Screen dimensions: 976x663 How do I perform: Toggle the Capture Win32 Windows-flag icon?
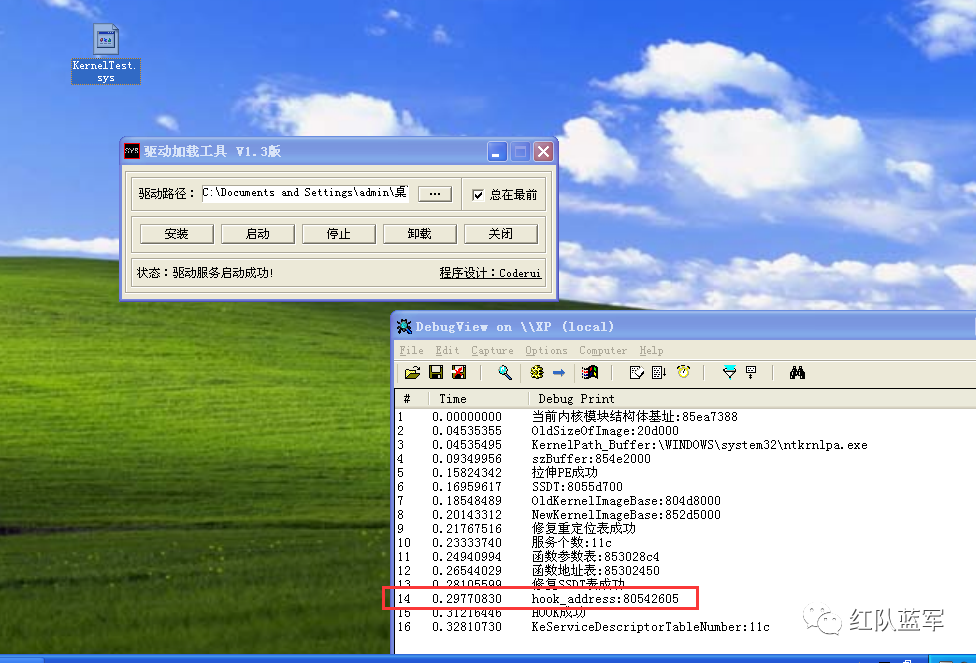pos(589,372)
